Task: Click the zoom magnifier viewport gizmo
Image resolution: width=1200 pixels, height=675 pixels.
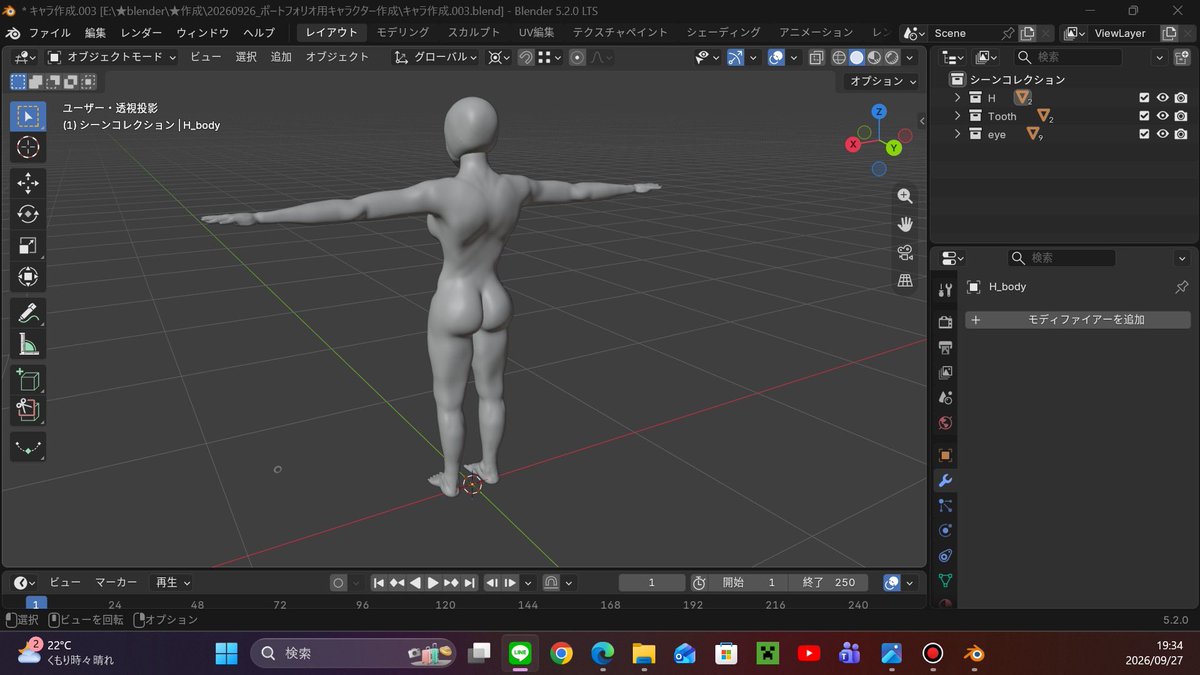Action: (905, 196)
